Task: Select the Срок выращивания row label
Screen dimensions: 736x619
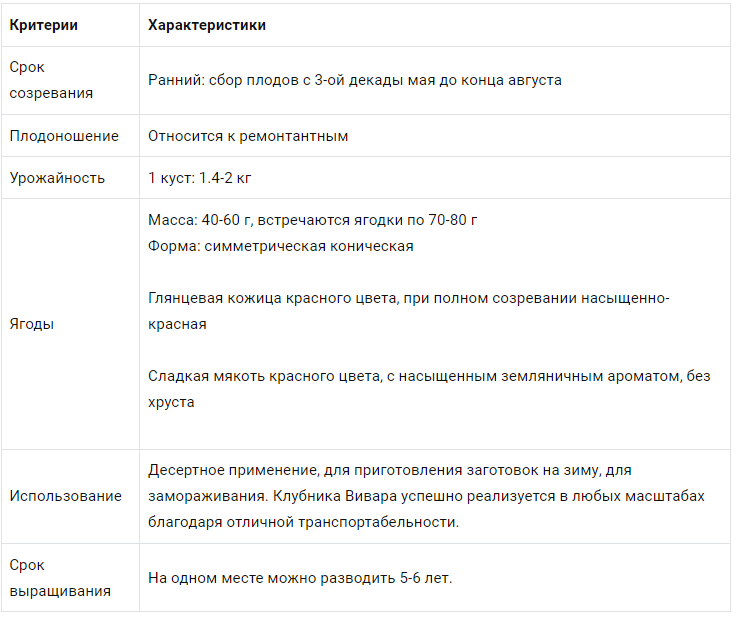Action: click(60, 578)
